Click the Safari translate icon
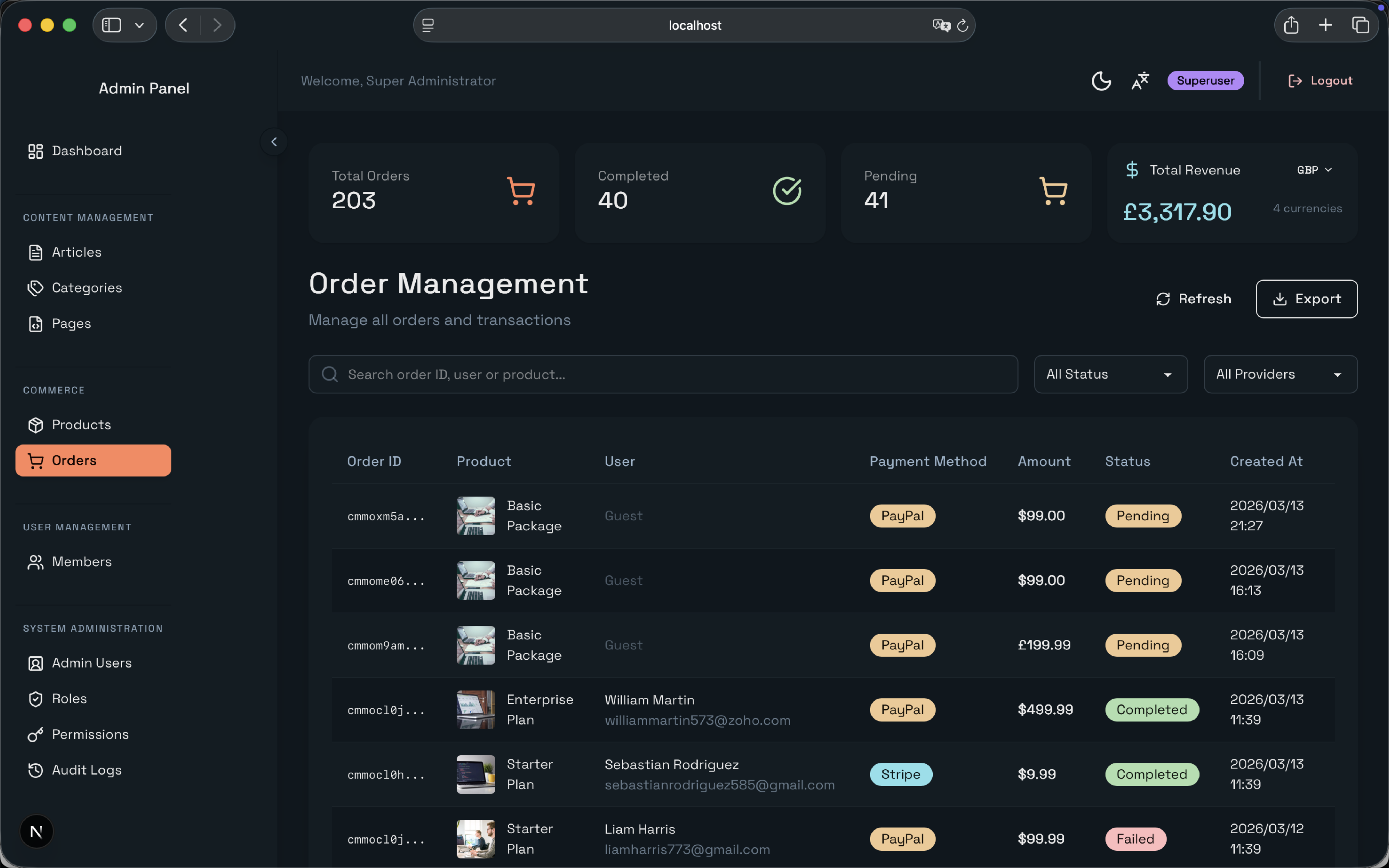This screenshot has height=868, width=1389. click(941, 25)
